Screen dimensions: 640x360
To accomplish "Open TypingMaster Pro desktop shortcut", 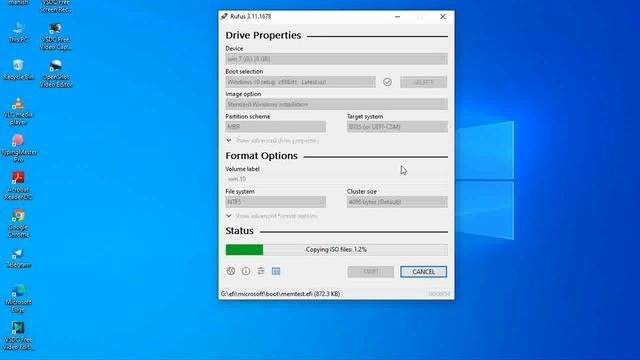I will [18, 148].
